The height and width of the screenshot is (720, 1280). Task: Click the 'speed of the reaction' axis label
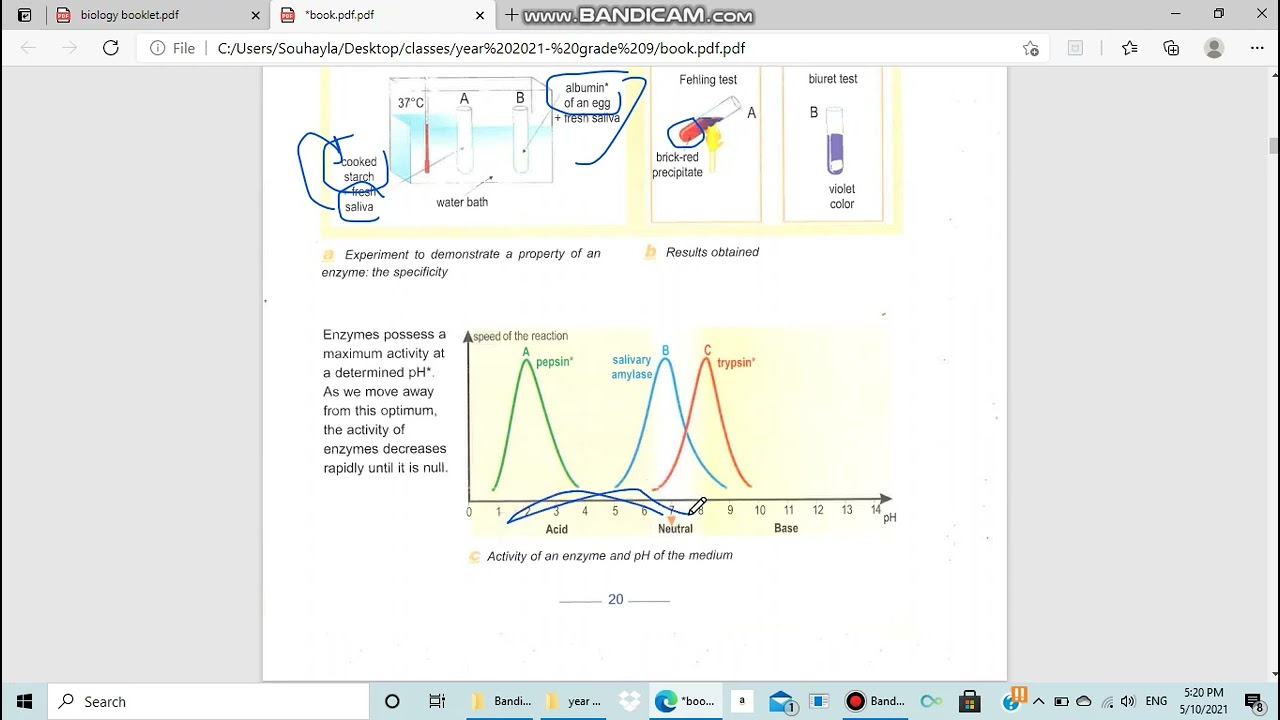click(521, 336)
